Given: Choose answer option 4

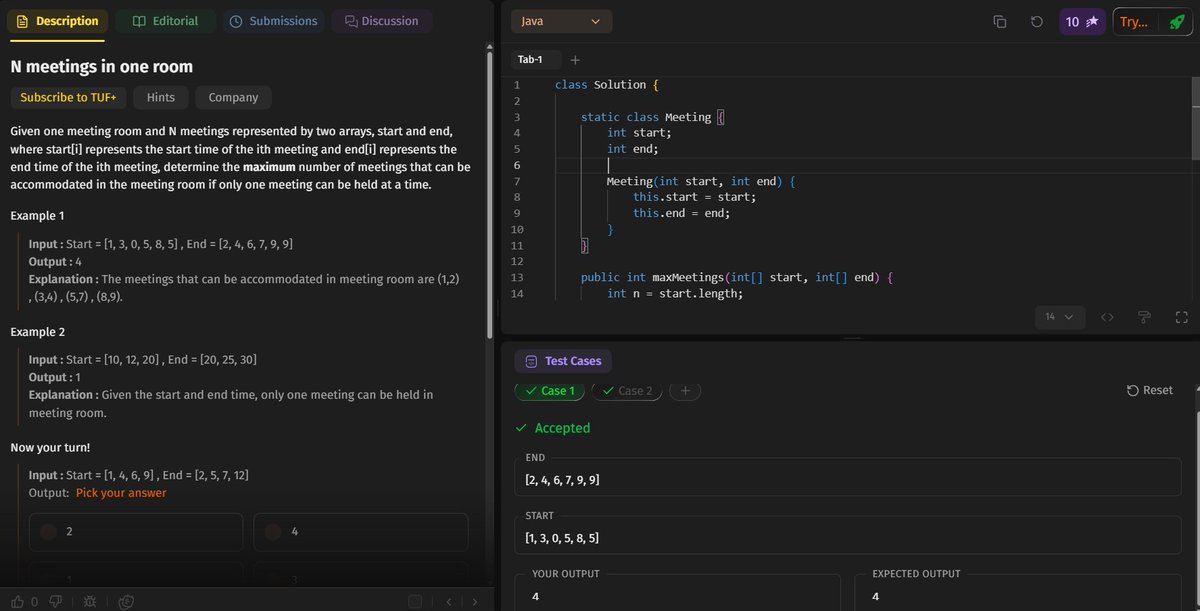Looking at the screenshot, I should pyautogui.click(x=361, y=532).
